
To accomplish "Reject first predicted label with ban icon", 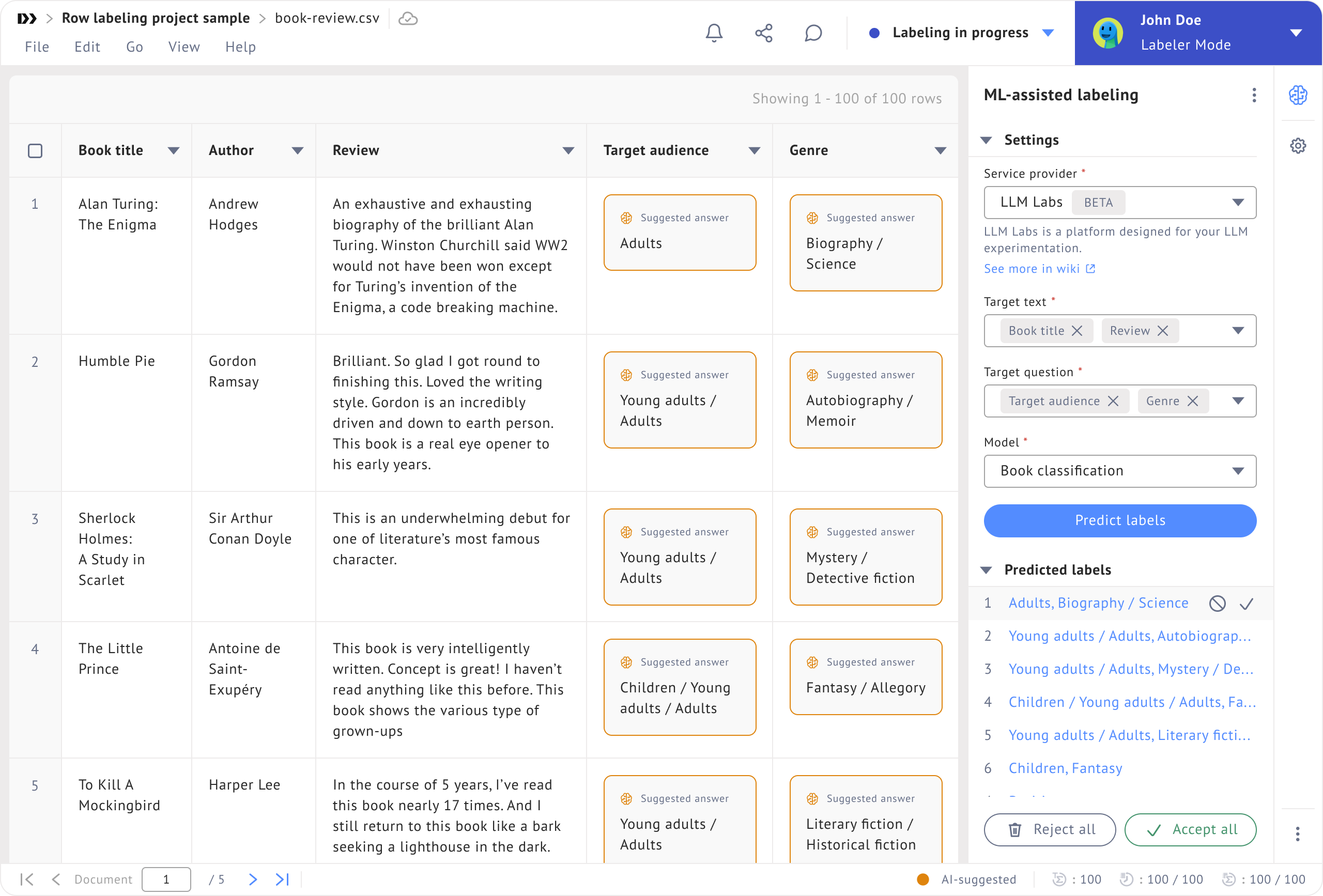I will tap(1217, 604).
